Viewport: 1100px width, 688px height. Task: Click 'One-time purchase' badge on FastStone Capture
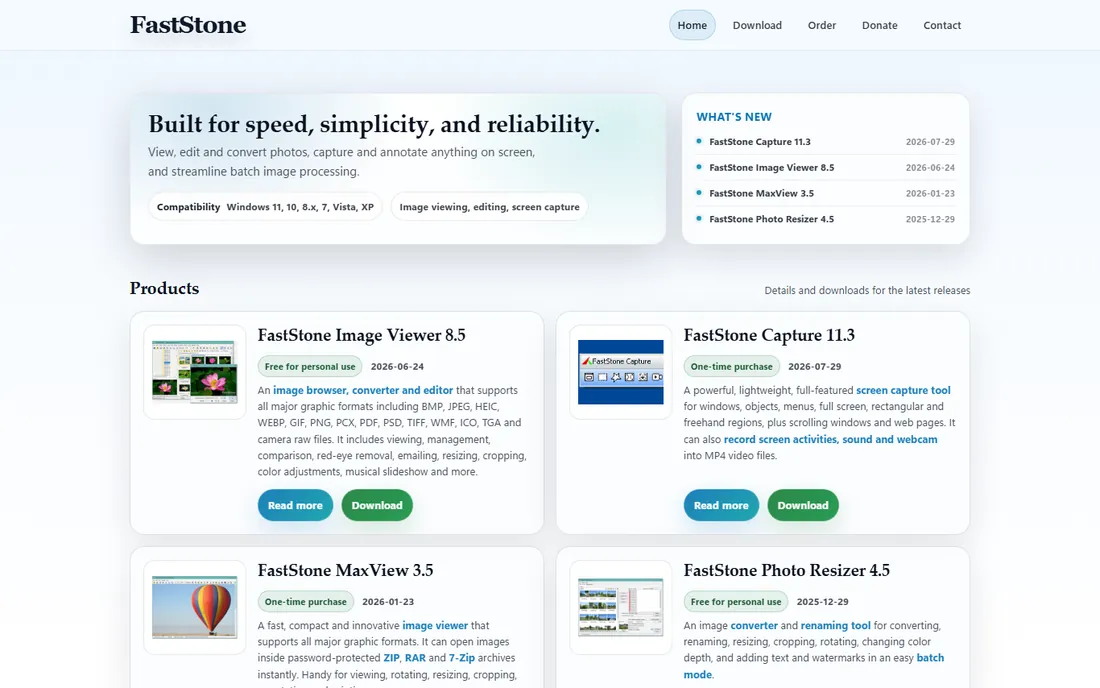pyautogui.click(x=732, y=366)
